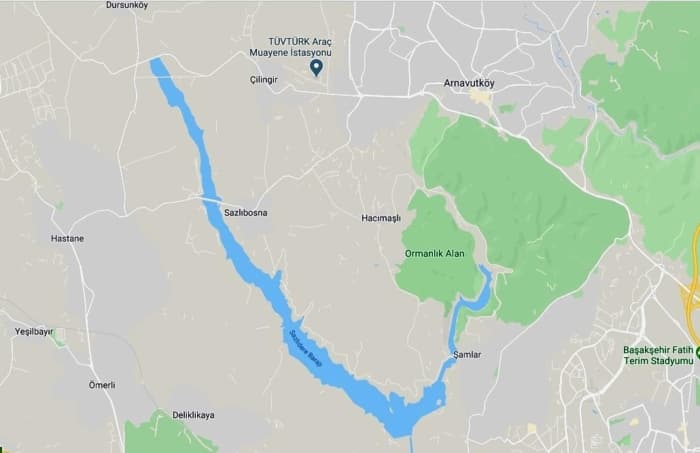
Task: Click the Başakşehir Fatih Terim Stadyumu text
Action: pyautogui.click(x=658, y=355)
